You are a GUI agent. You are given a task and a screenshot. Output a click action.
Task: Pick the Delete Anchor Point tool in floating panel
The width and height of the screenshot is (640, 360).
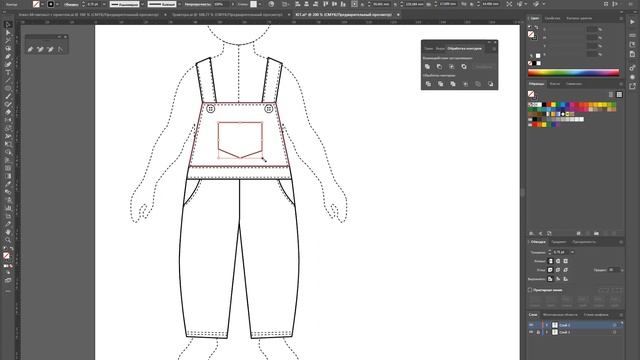tap(50, 49)
